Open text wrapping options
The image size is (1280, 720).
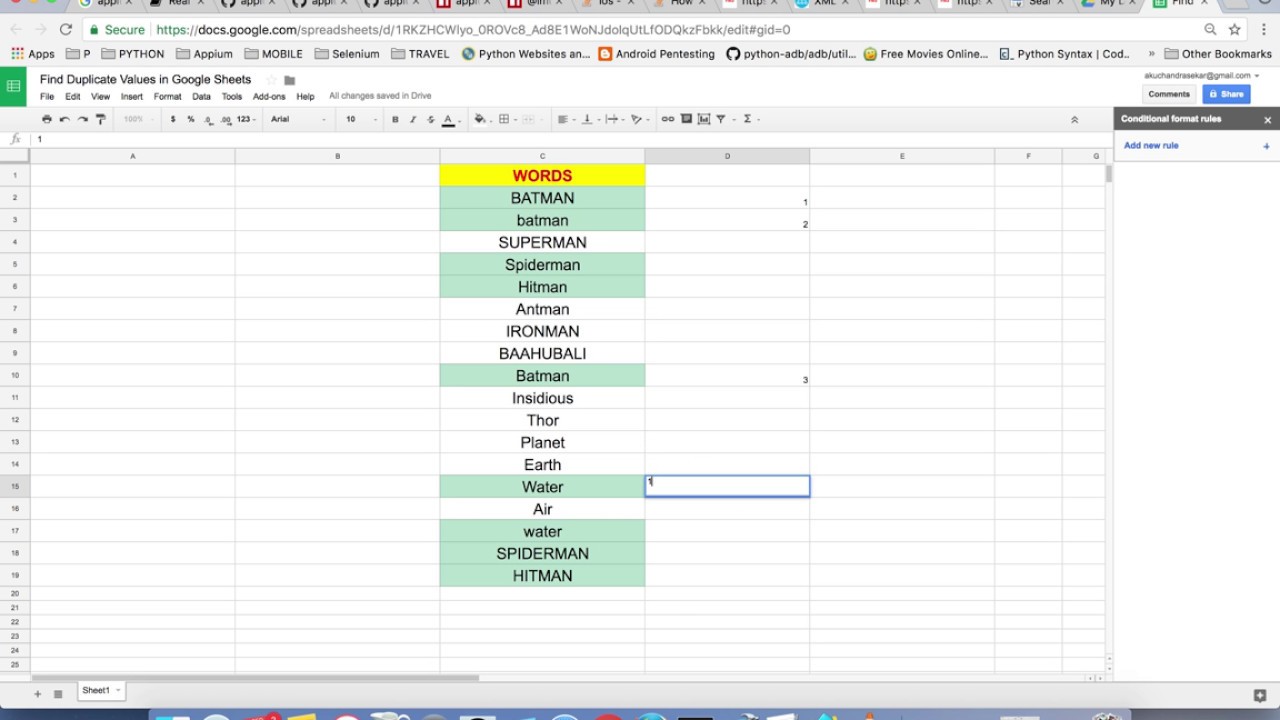point(613,119)
